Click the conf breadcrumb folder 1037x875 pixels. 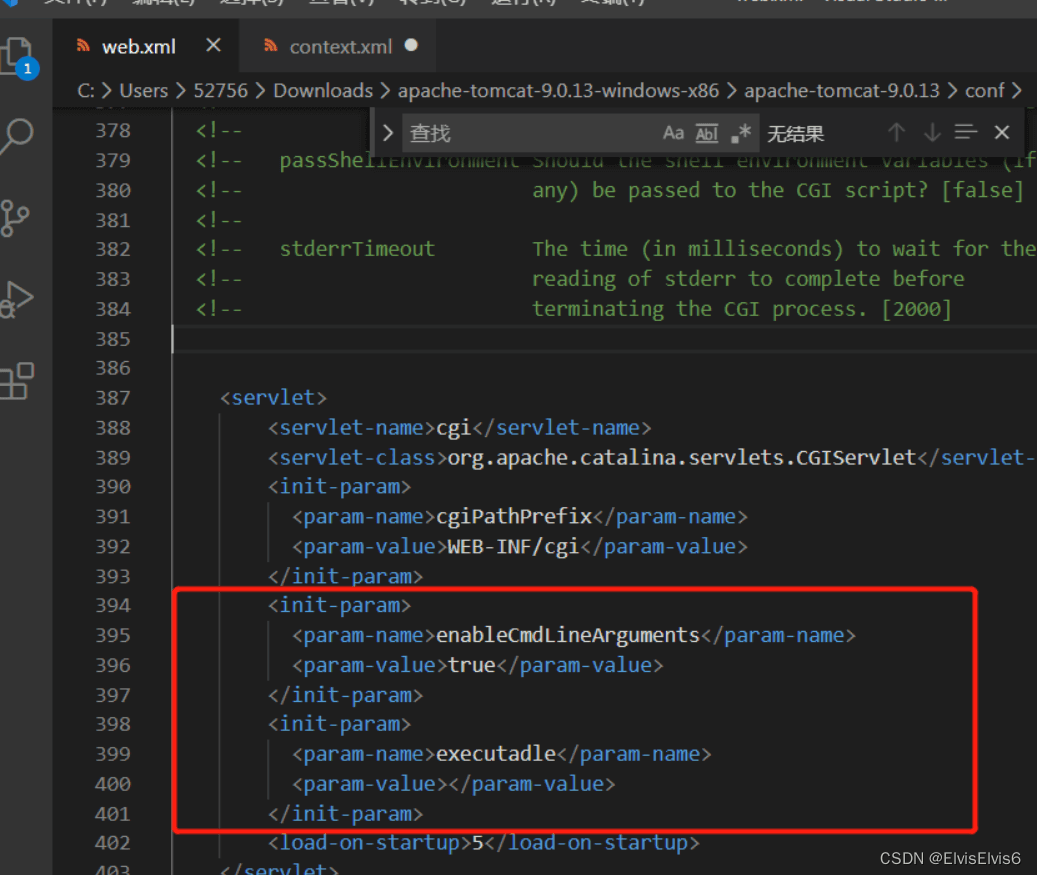pos(984,90)
